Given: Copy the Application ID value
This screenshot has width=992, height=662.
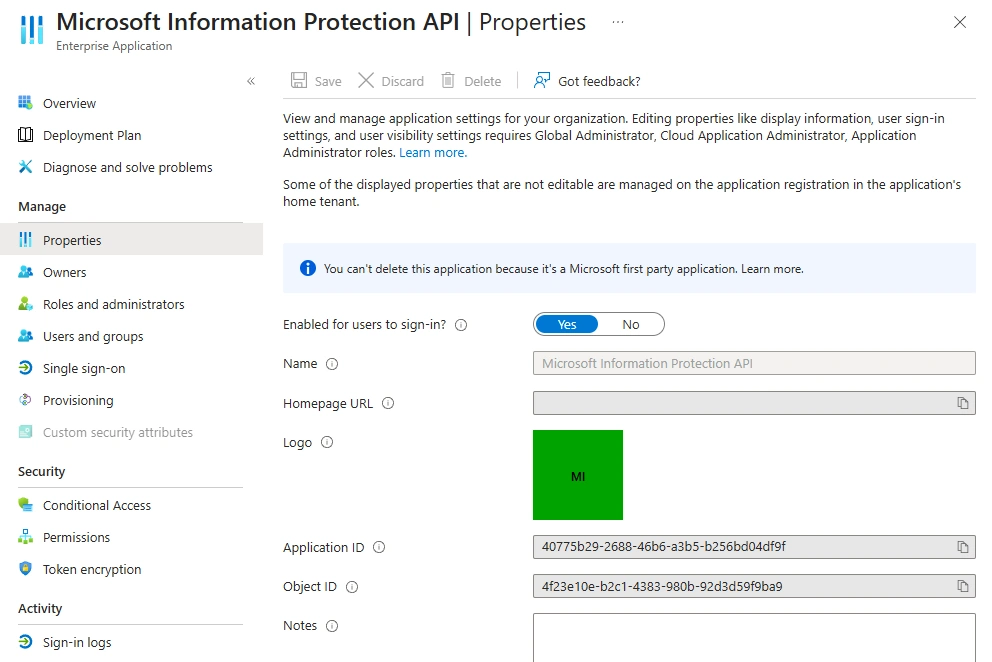Looking at the screenshot, I should pos(962,547).
